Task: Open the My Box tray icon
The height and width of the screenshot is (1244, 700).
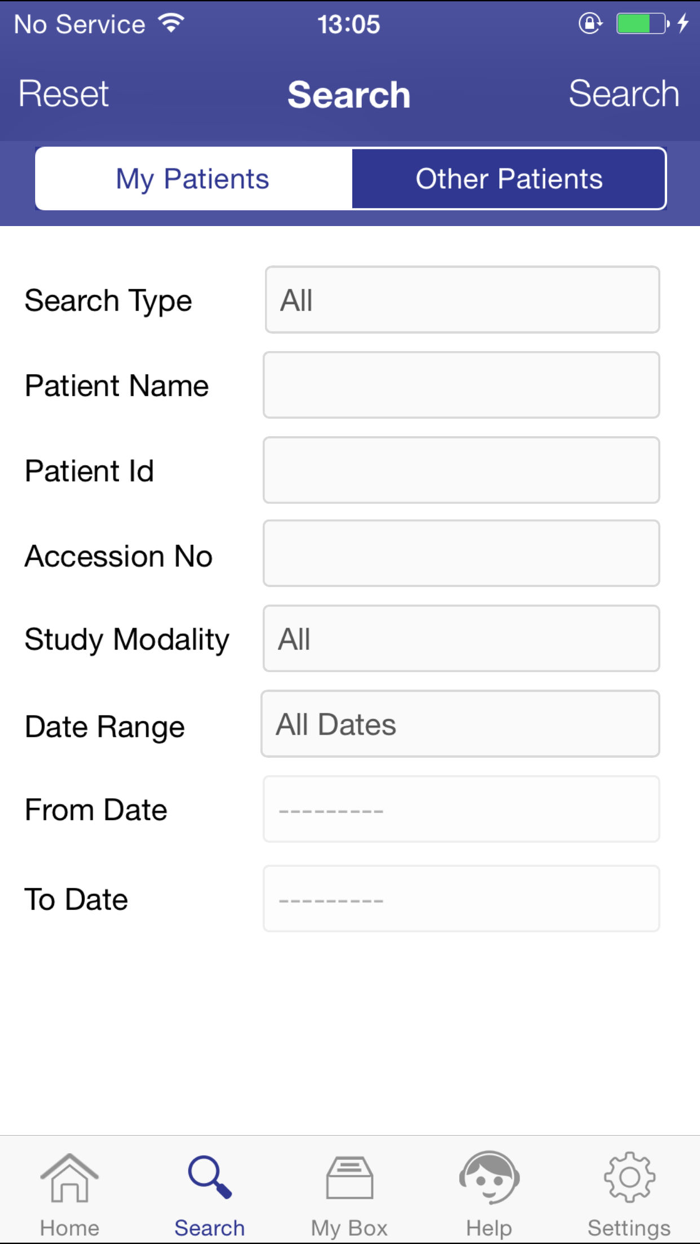Action: pyautogui.click(x=349, y=1178)
